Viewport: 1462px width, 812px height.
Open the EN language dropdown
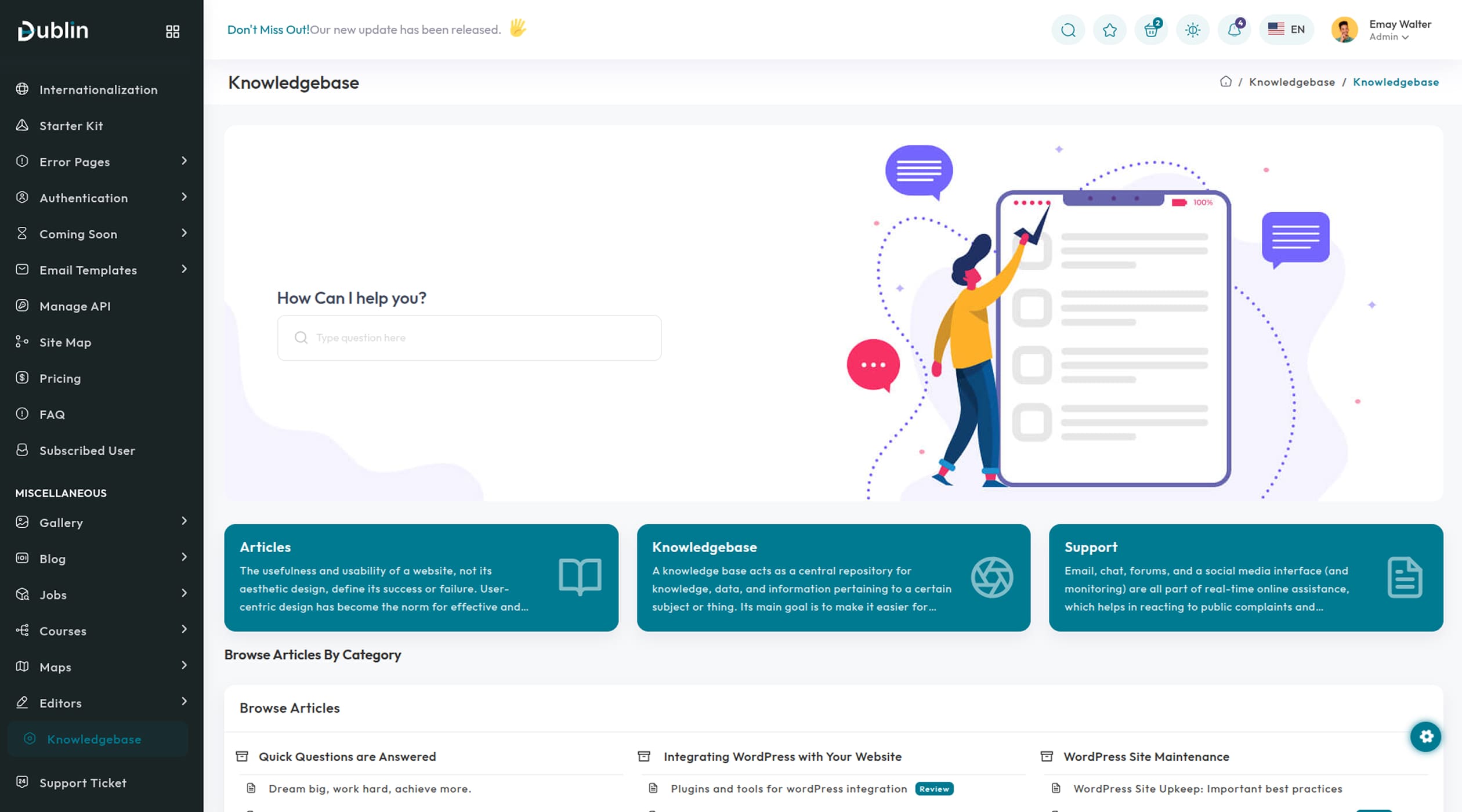click(1286, 30)
